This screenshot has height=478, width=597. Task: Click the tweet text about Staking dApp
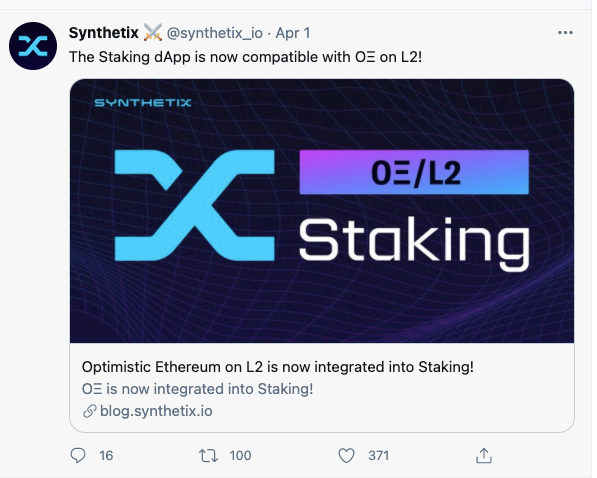coord(246,57)
